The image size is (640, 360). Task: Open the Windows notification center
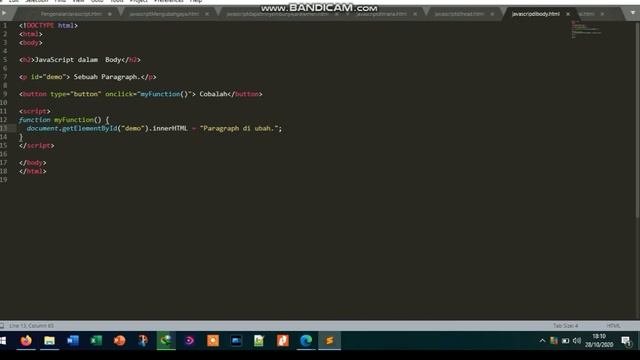(x=626, y=340)
